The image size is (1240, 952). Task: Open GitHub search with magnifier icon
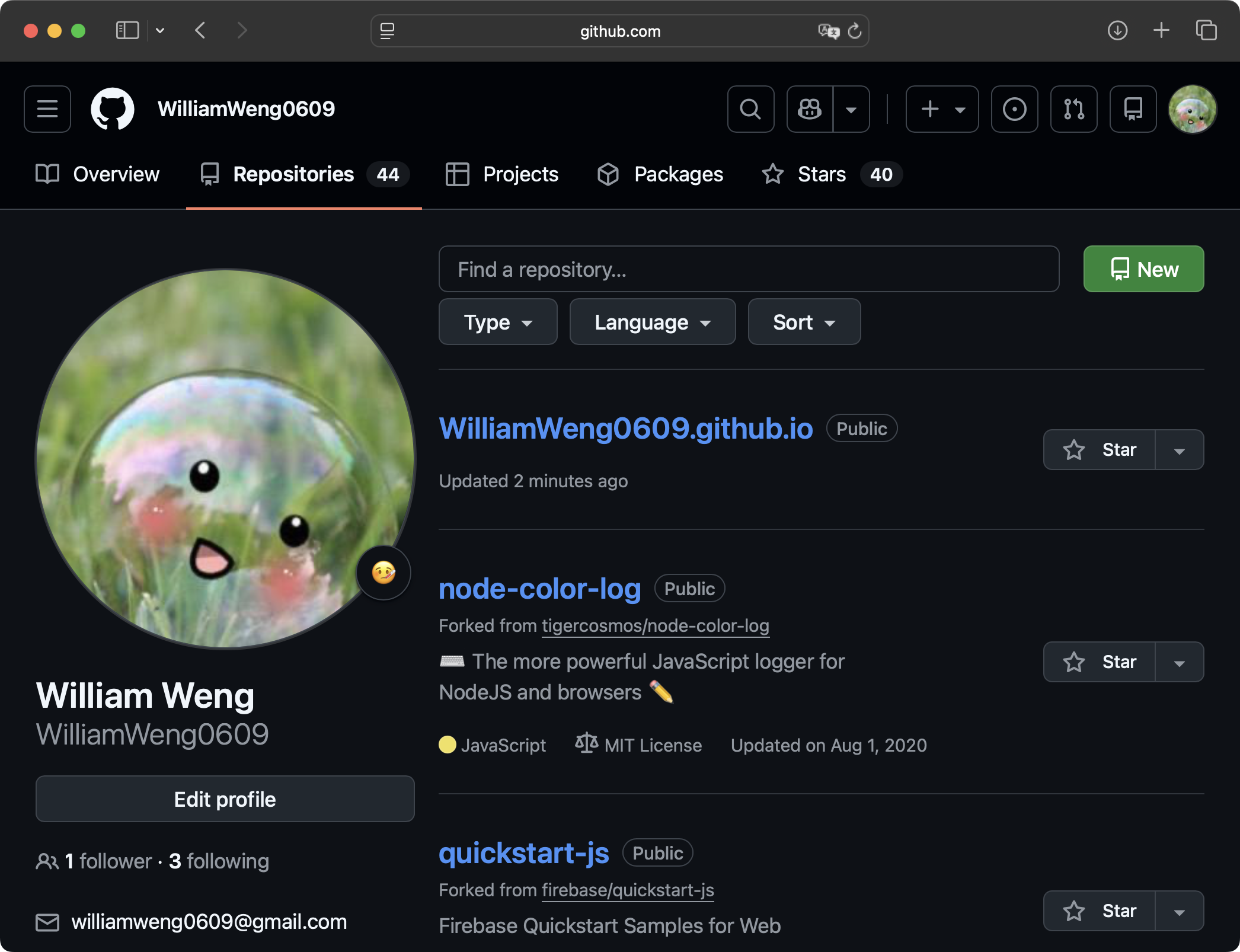750,109
